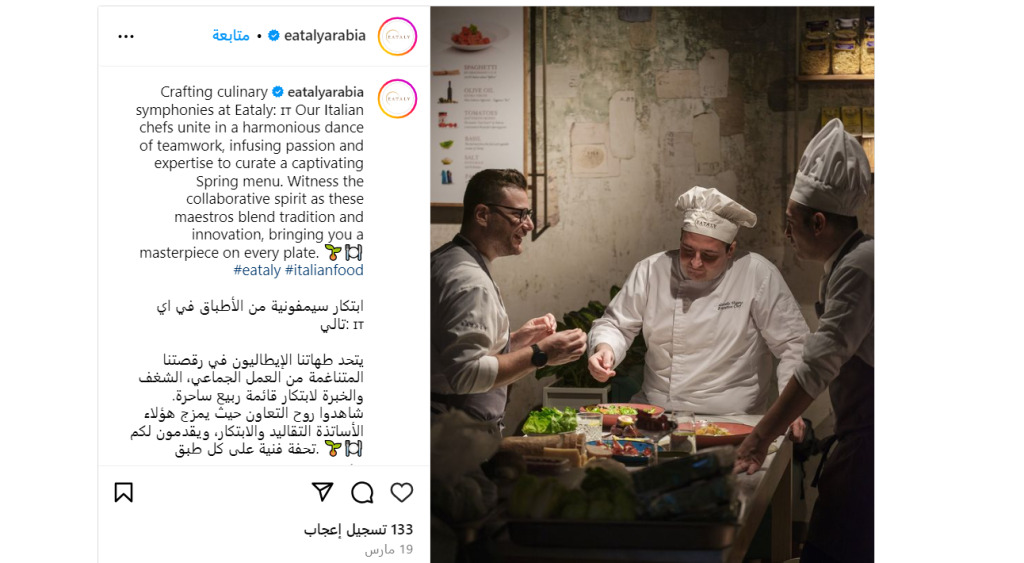Open the three-dots more options menu
Viewport: 1024px width, 563px height.
(126, 37)
